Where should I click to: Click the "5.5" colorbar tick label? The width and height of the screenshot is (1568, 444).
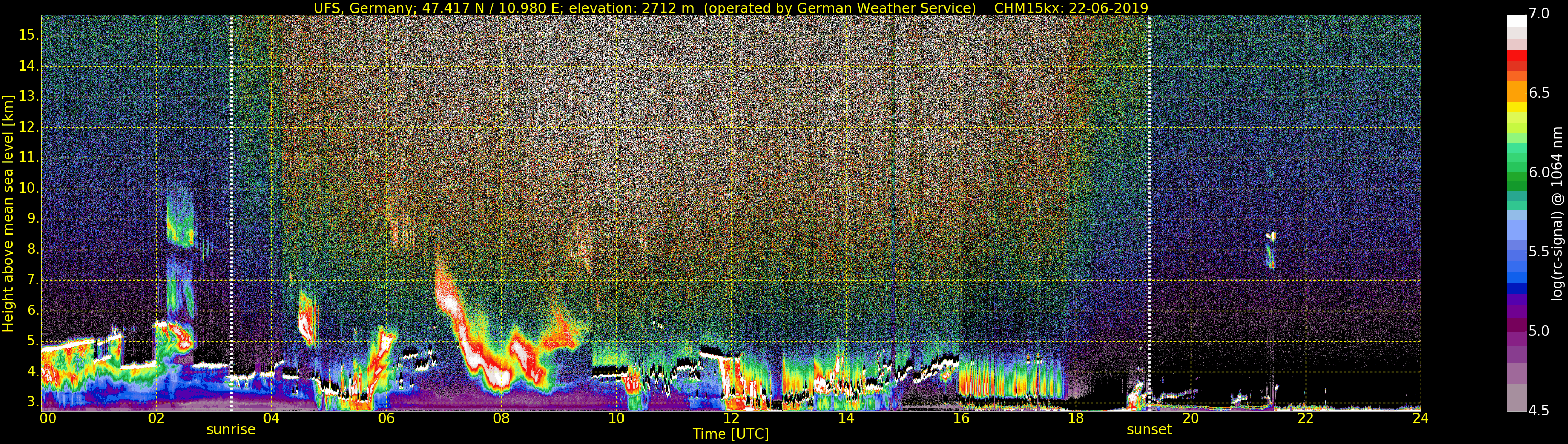(x=1539, y=251)
